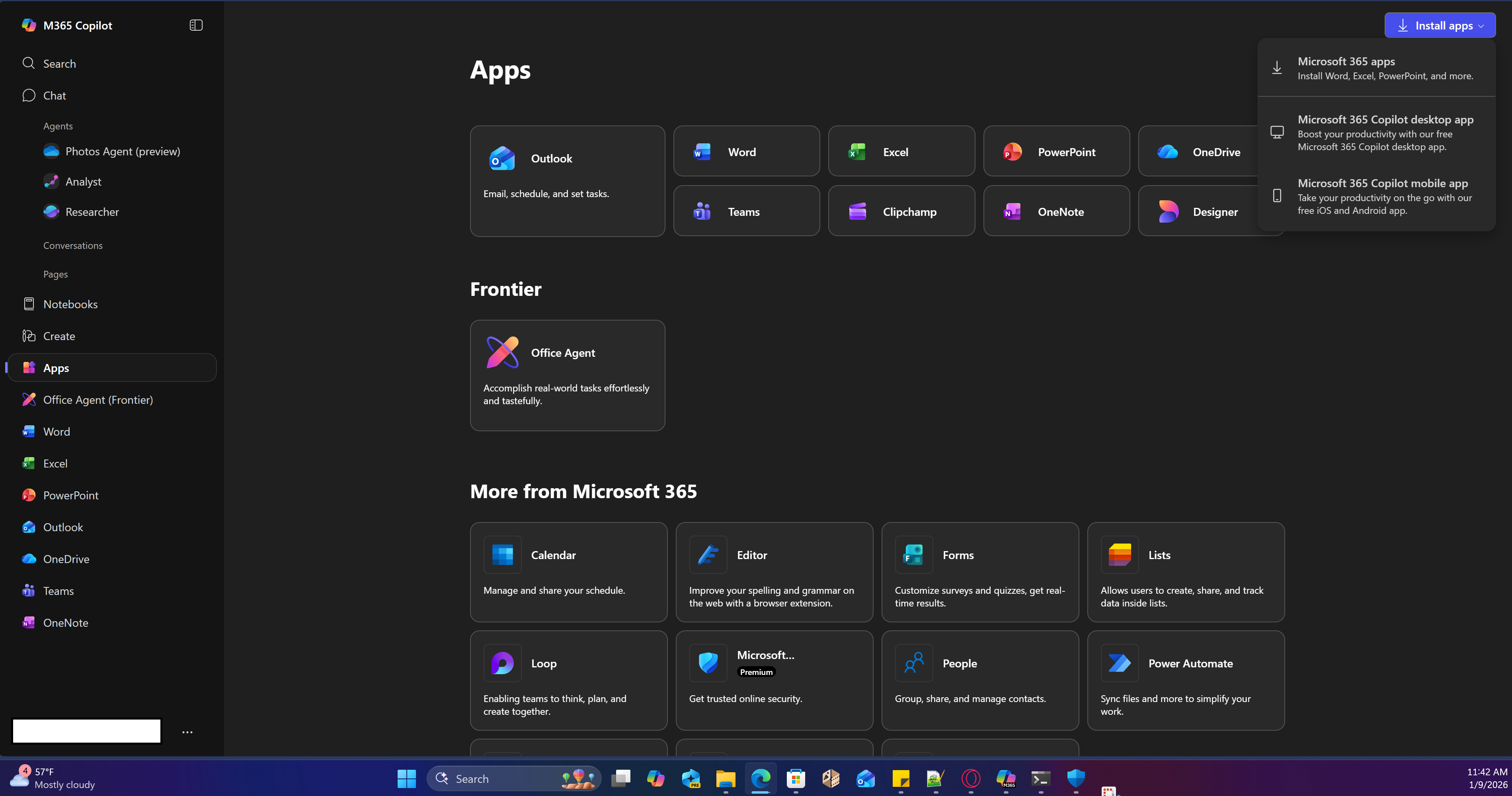The width and height of the screenshot is (1512, 796).
Task: Open the Install apps dropdown
Action: 1439,25
